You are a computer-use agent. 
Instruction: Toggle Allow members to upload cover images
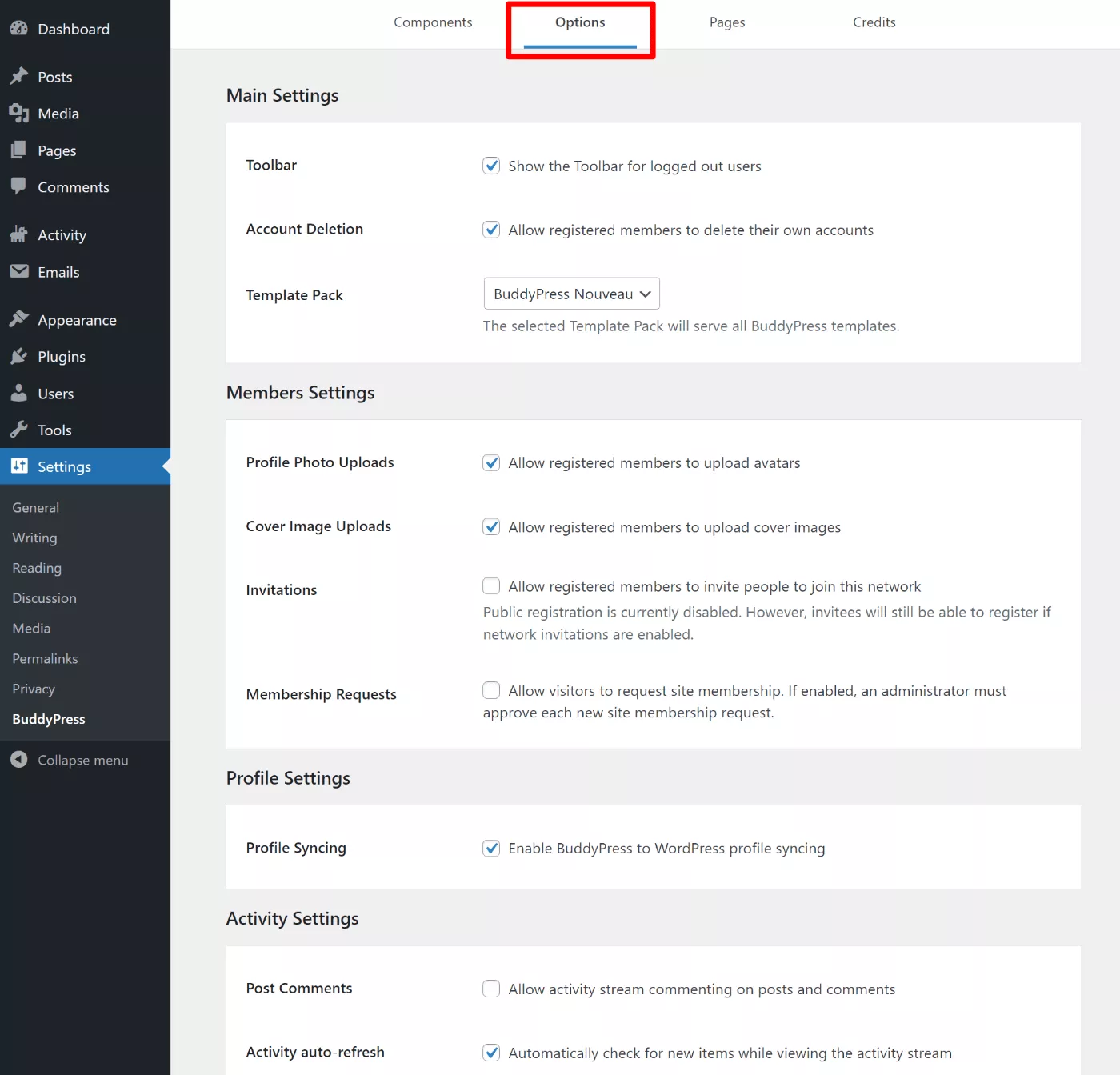[x=491, y=526]
